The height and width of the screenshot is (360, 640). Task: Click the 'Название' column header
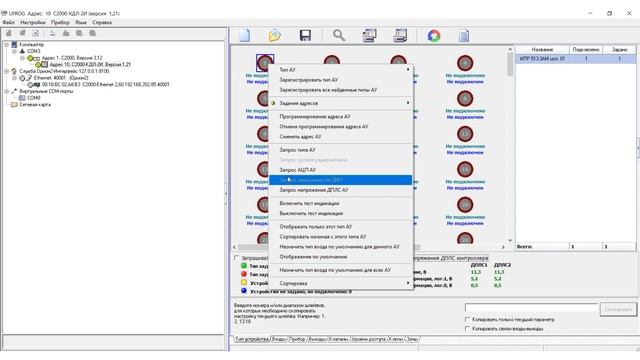pyautogui.click(x=542, y=49)
